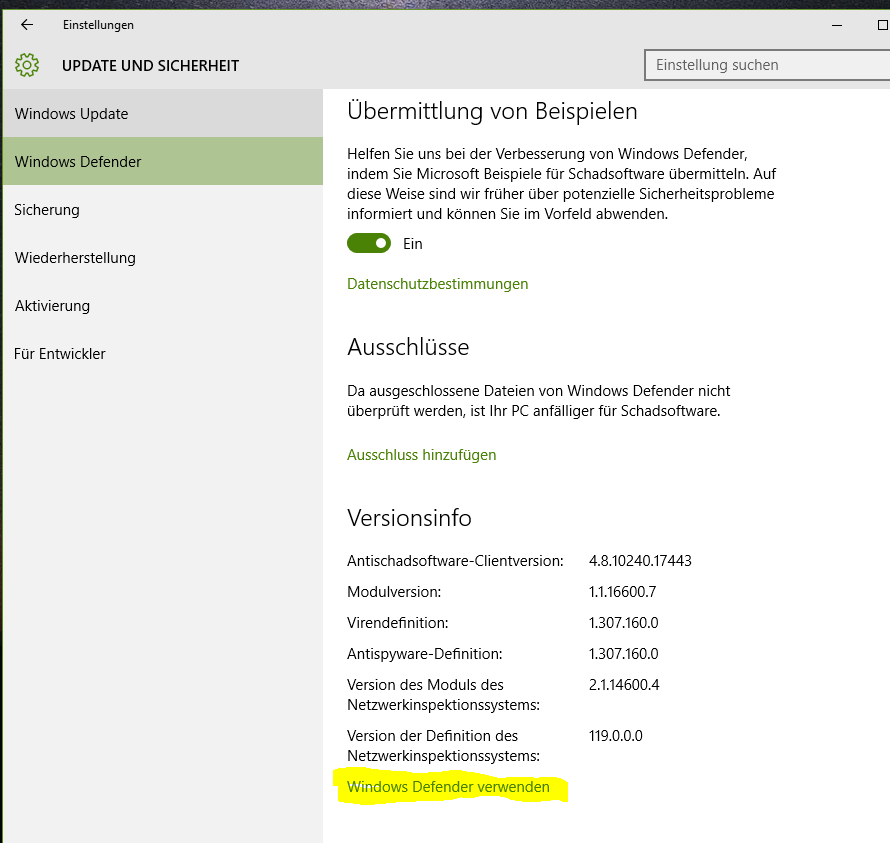Click the Virendefinition value 1.307.160.0
The image size is (890, 843).
click(623, 623)
